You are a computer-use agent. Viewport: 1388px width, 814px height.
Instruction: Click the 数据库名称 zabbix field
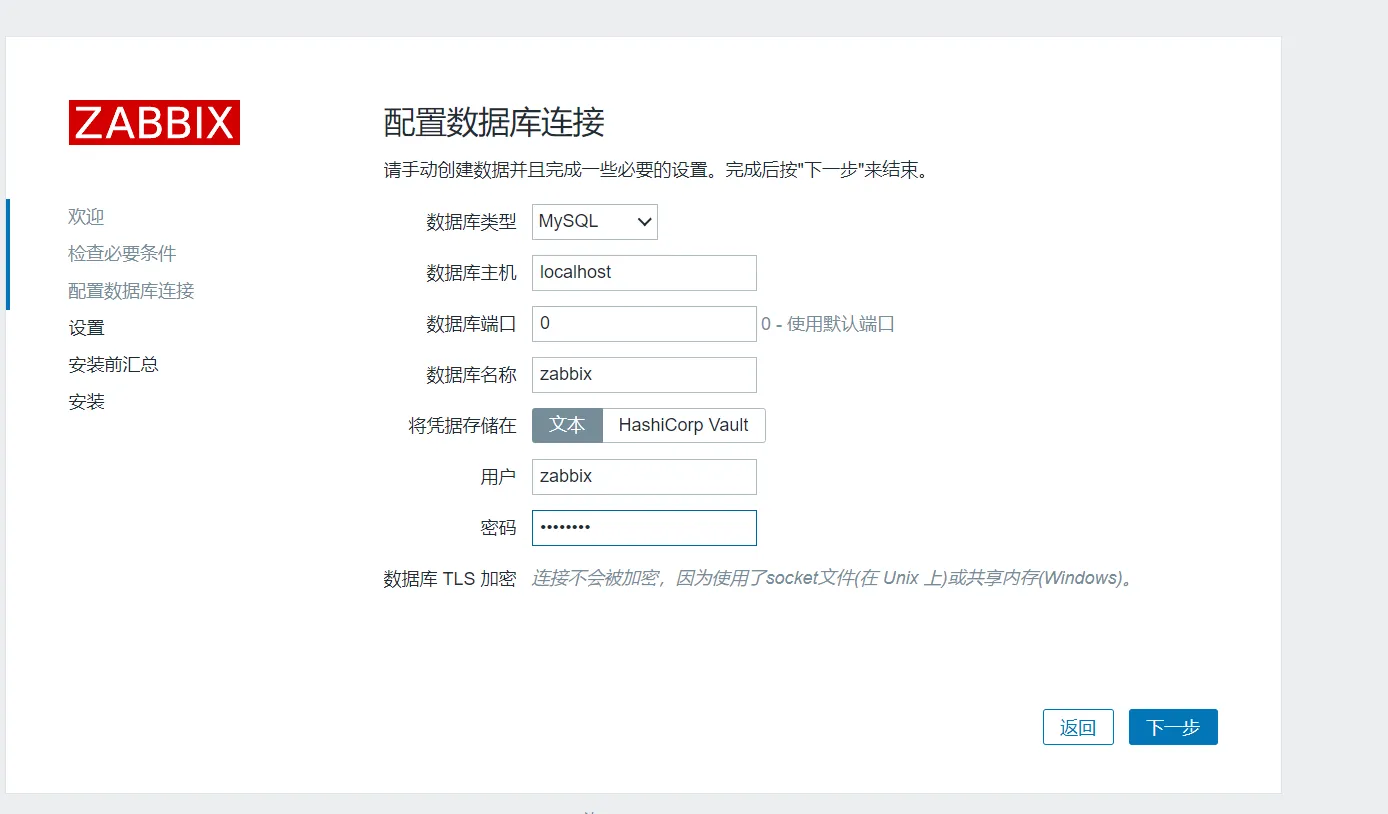click(644, 375)
